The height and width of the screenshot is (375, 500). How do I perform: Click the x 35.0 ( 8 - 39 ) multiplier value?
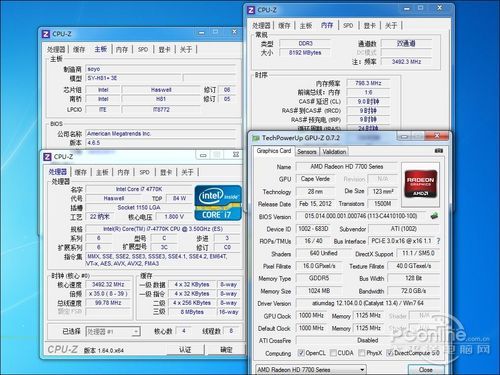(108, 294)
